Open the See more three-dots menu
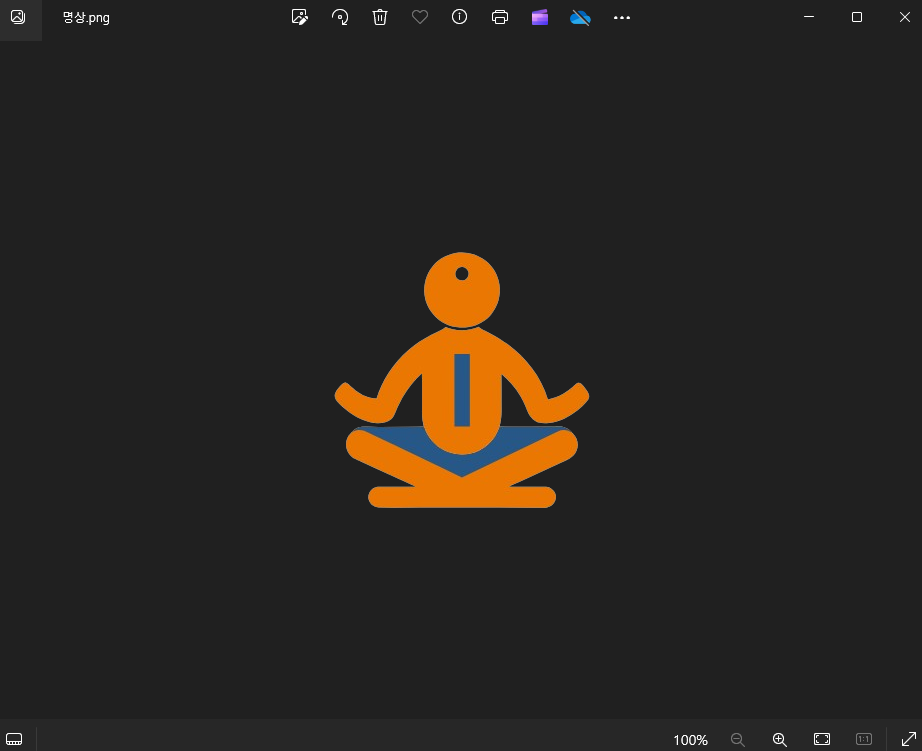Screen dimensions: 922x751 [622, 17]
